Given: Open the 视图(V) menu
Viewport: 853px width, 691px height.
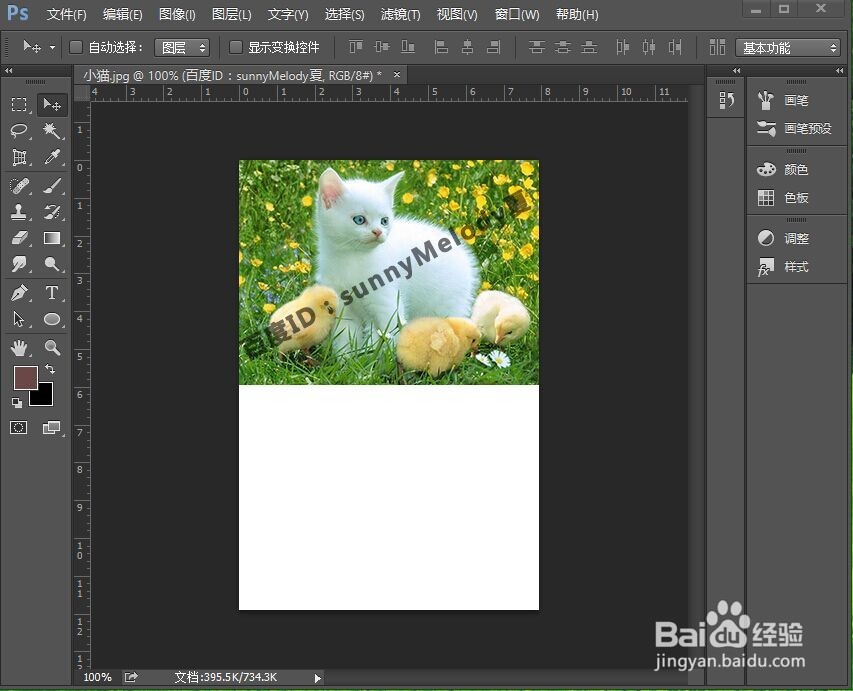Looking at the screenshot, I should [457, 15].
